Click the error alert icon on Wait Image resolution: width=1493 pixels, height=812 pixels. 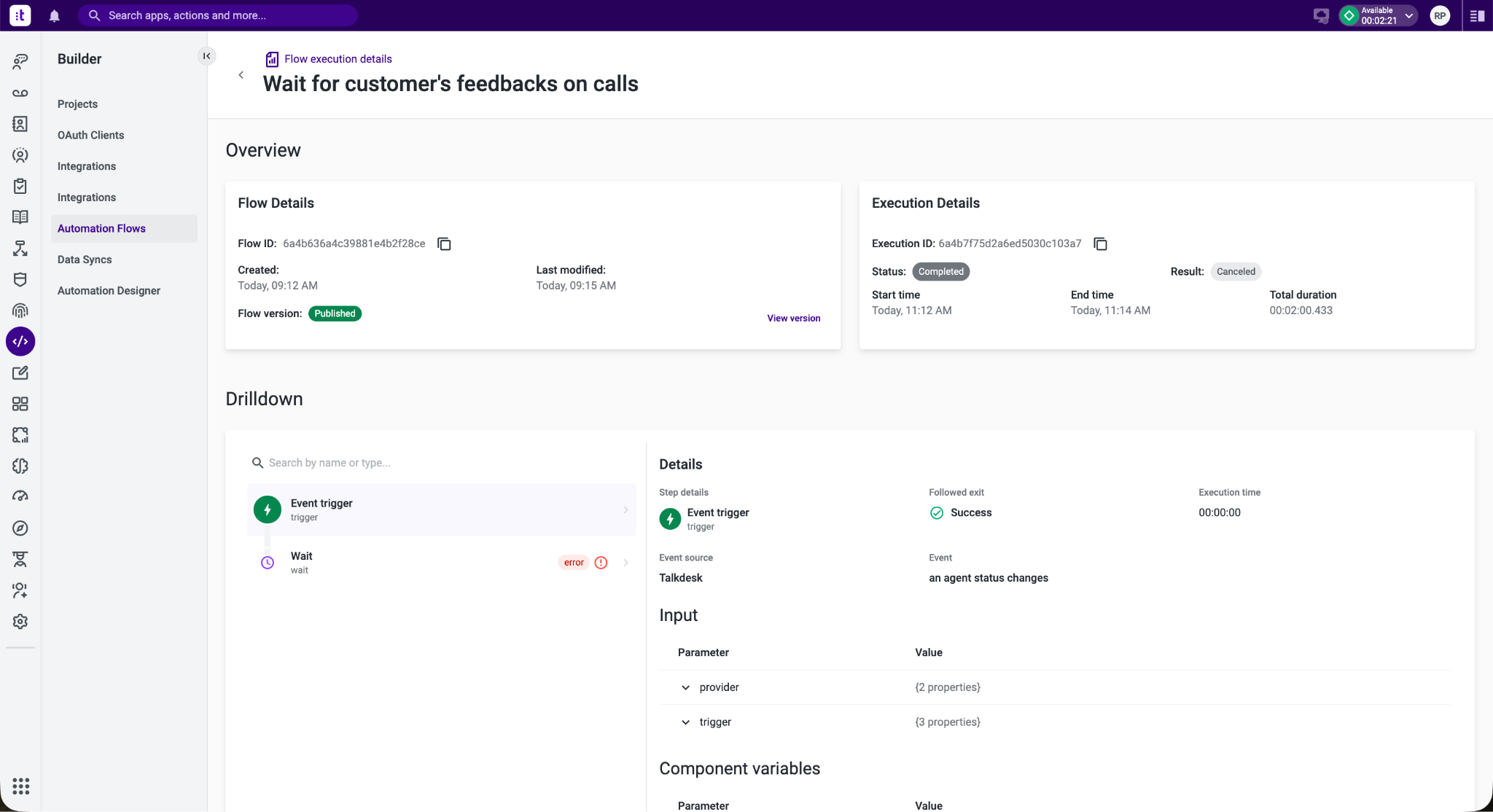click(601, 563)
